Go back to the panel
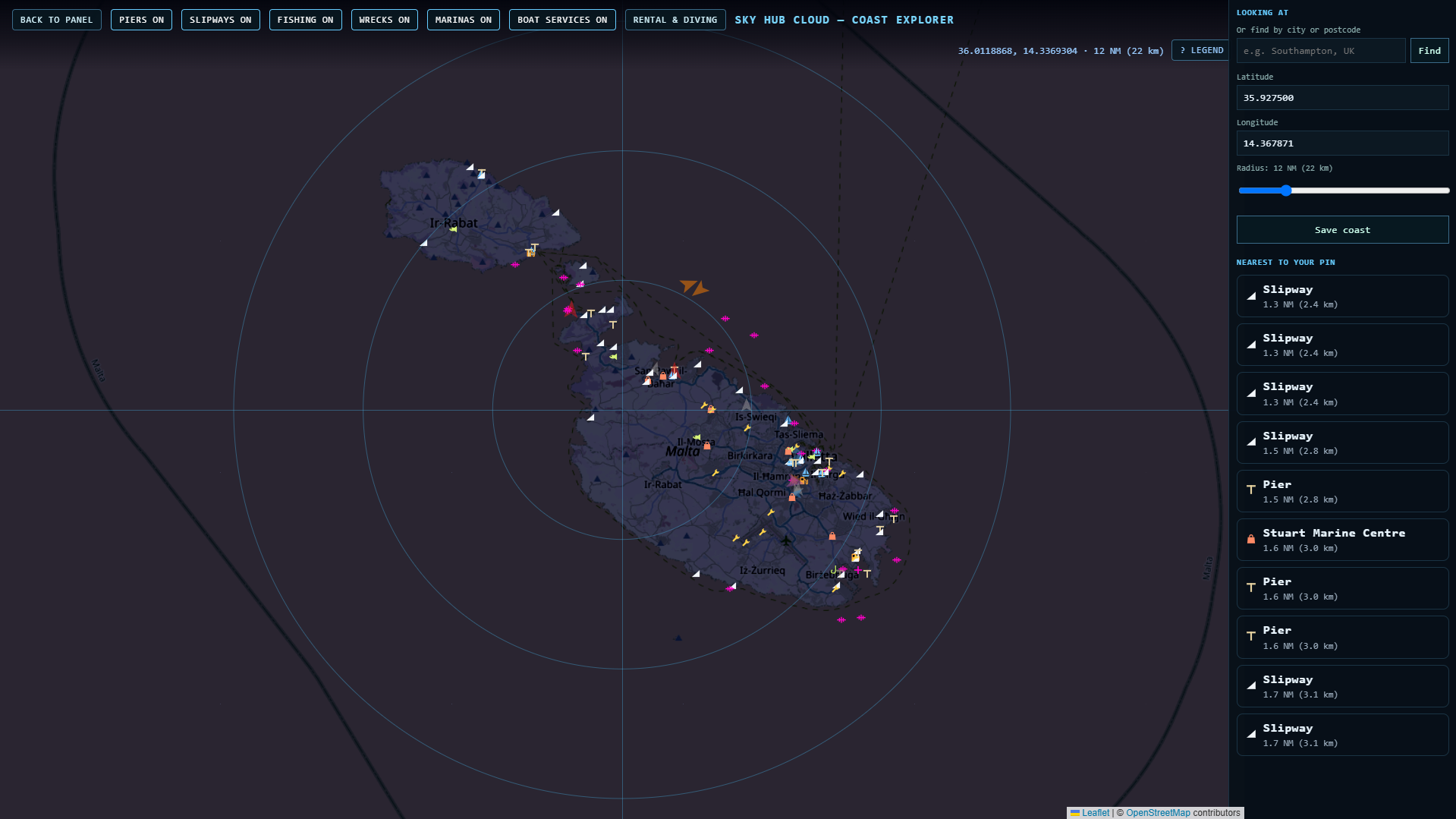This screenshot has height=819, width=1456. tap(56, 20)
